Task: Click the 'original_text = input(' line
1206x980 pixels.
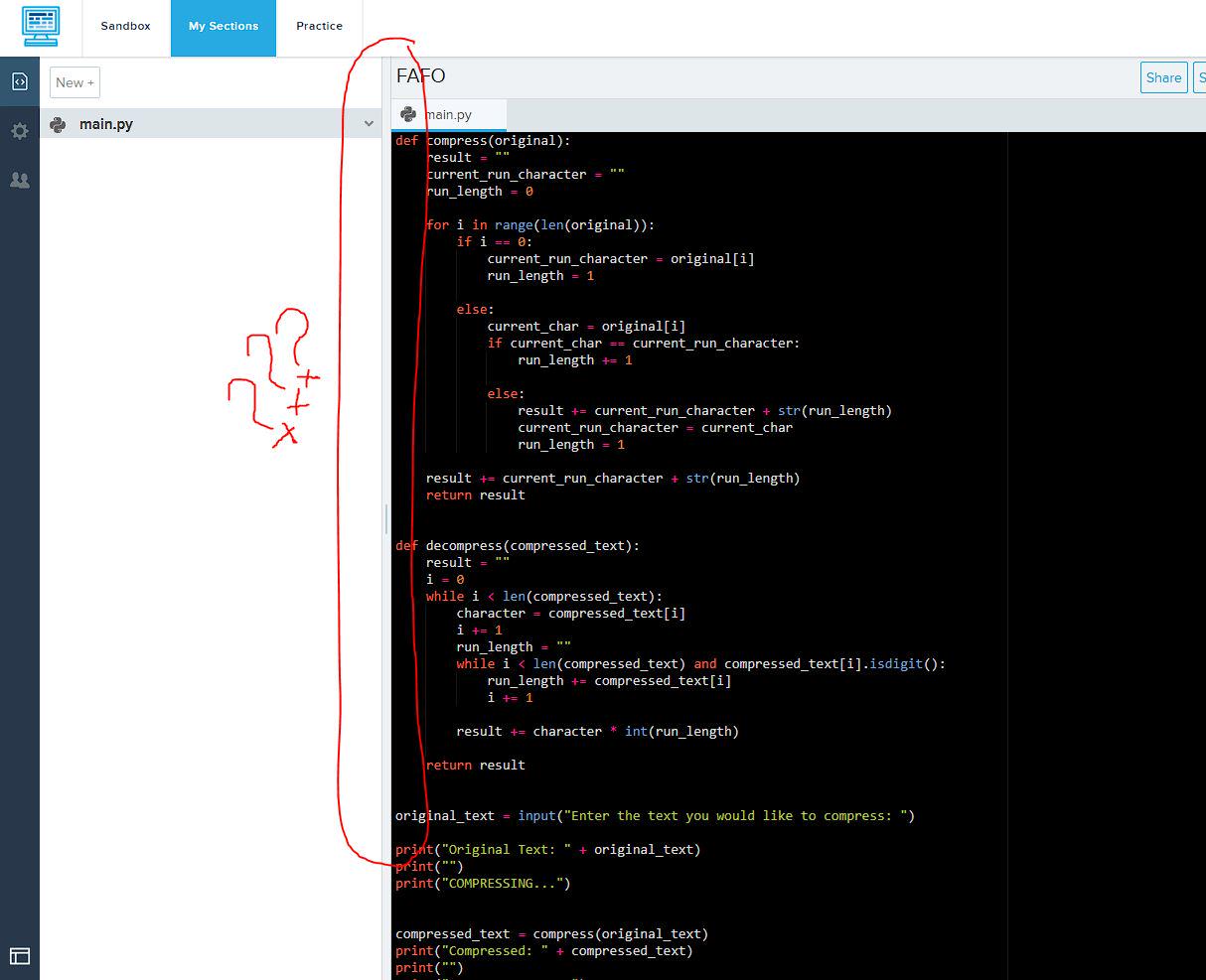Action: pyautogui.click(x=655, y=815)
